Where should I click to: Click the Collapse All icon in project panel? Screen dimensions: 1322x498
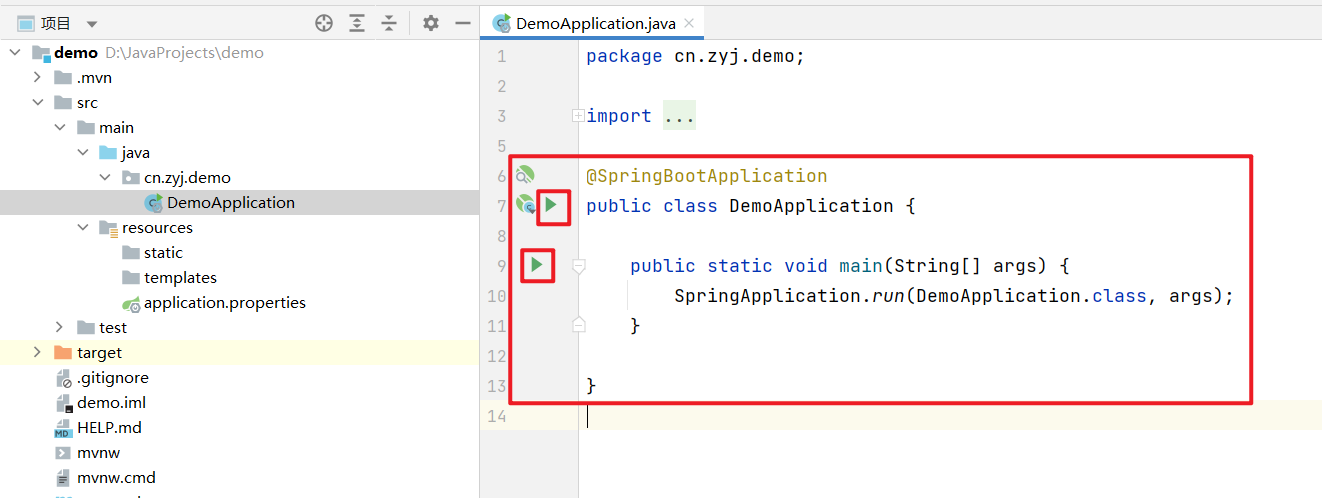pos(389,23)
